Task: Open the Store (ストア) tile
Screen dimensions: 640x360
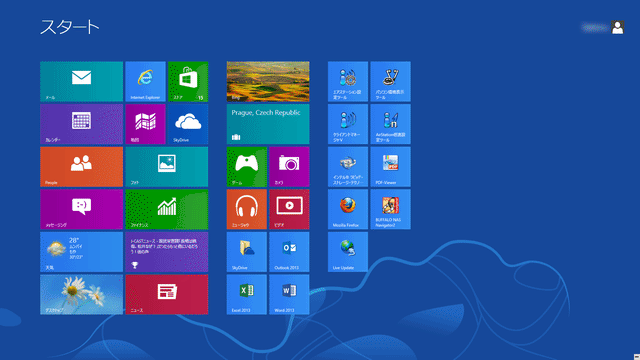Action: pyautogui.click(x=188, y=82)
